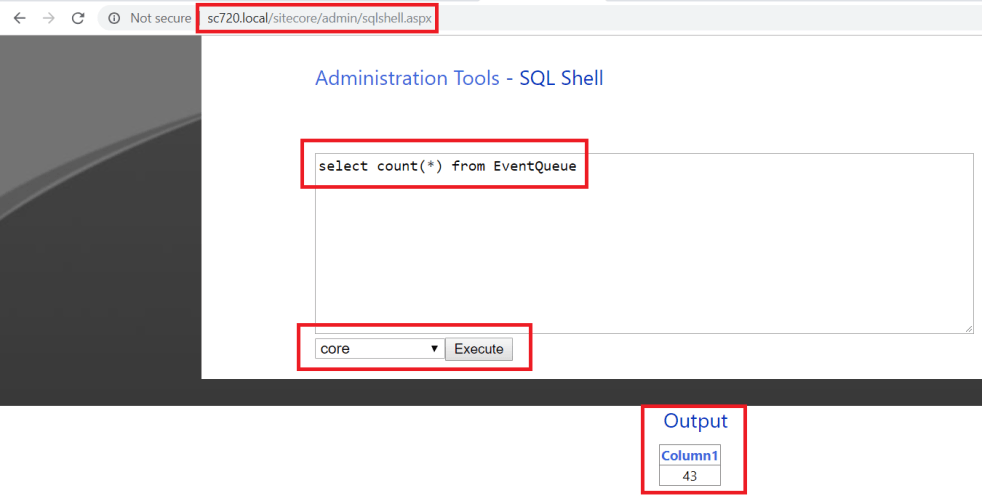Image resolution: width=982 pixels, height=501 pixels.
Task: Click the browser forward arrow
Action: 48,18
